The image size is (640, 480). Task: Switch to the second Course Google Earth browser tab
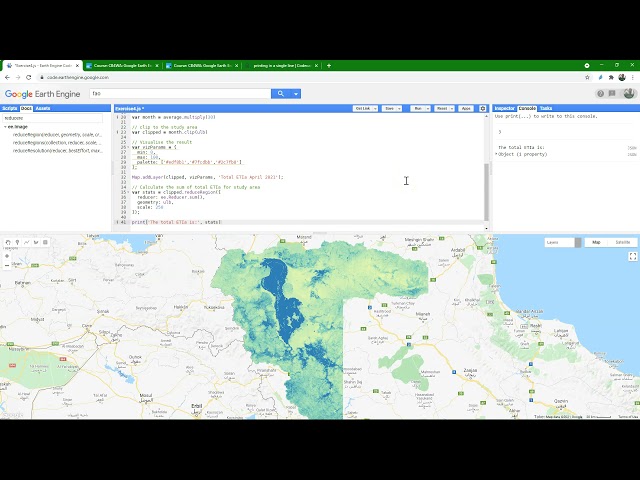[x=202, y=65]
